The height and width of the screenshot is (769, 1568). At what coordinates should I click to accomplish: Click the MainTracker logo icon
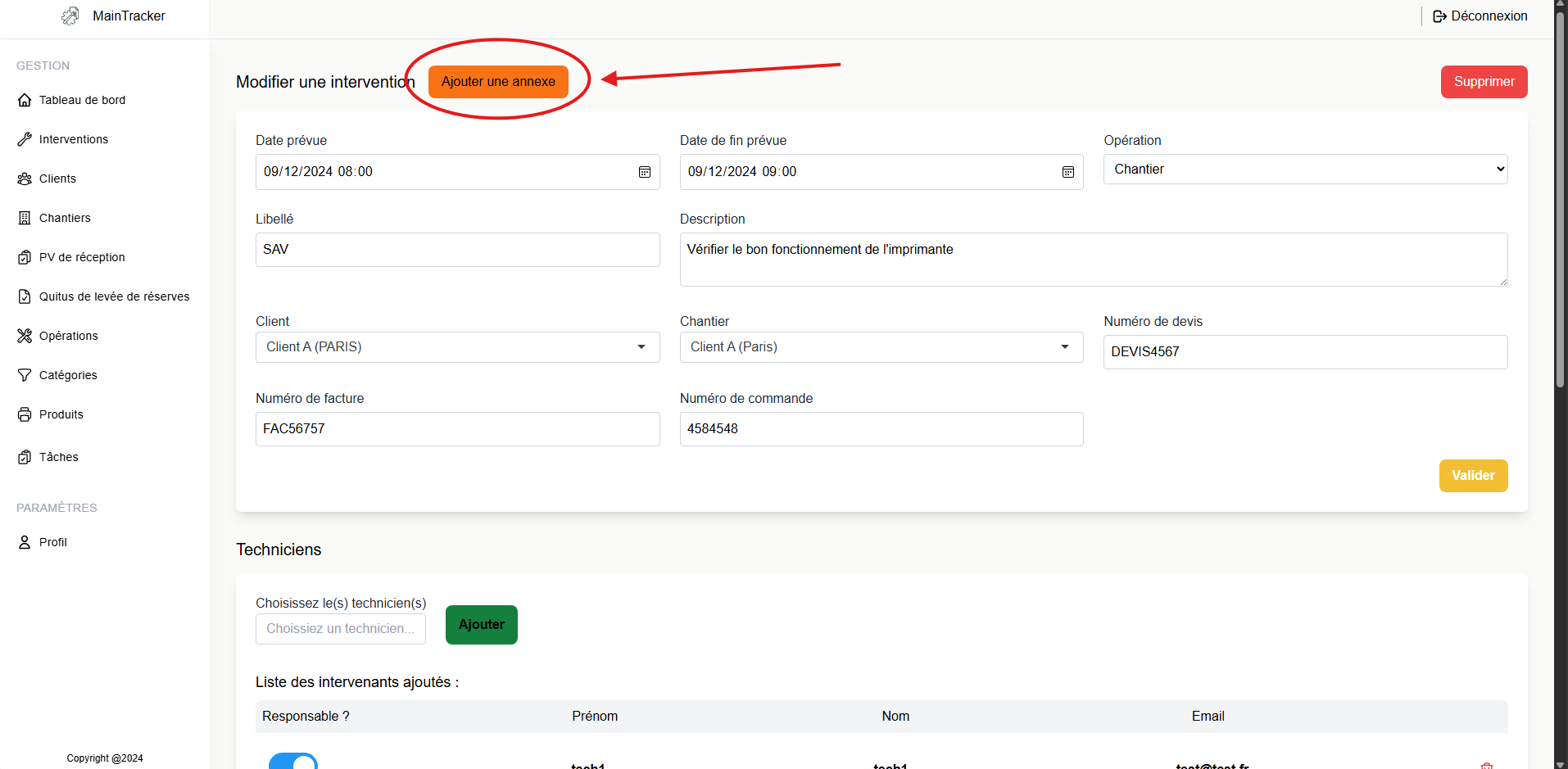pyautogui.click(x=70, y=16)
